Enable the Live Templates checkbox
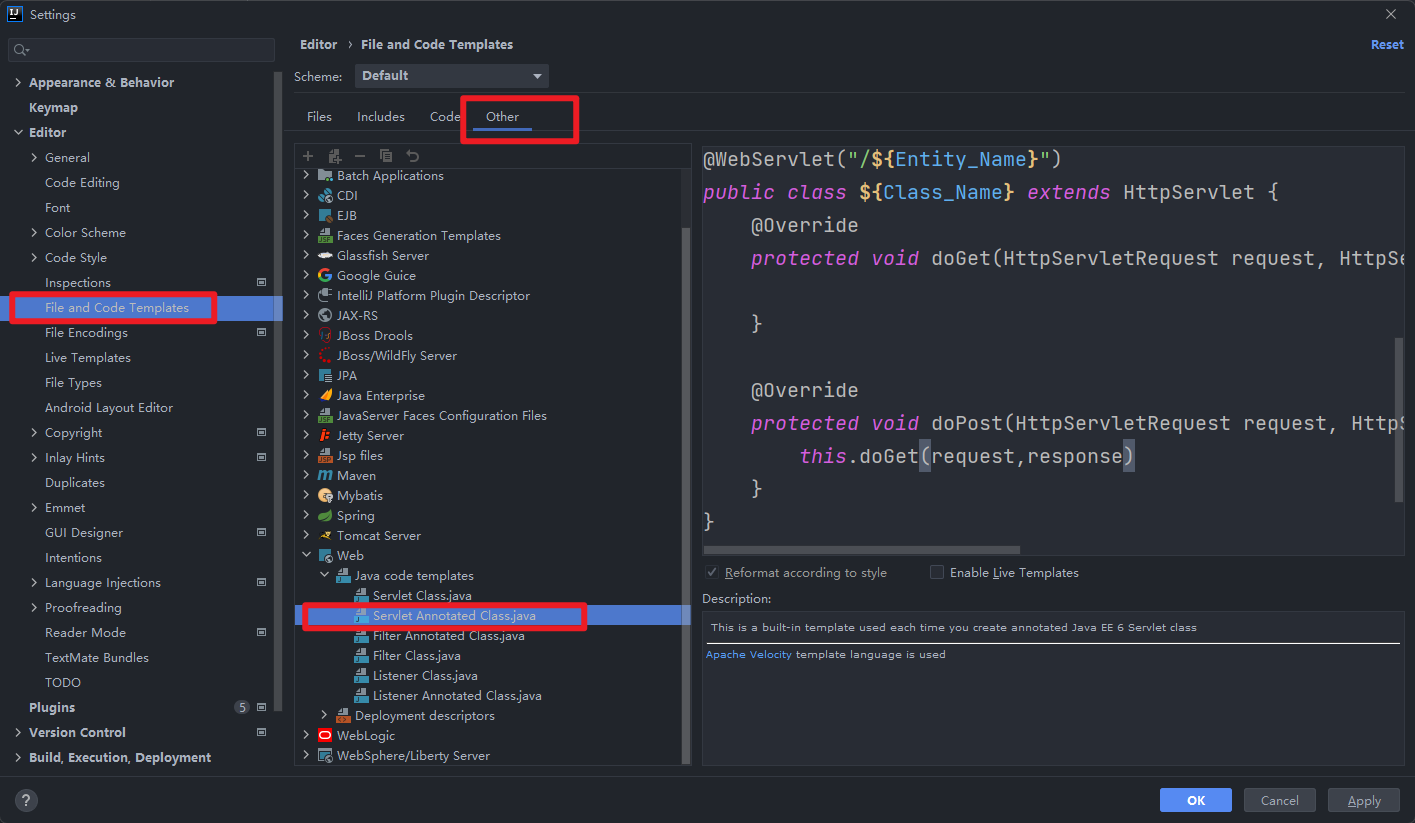Image resolution: width=1415 pixels, height=823 pixels. pos(937,573)
